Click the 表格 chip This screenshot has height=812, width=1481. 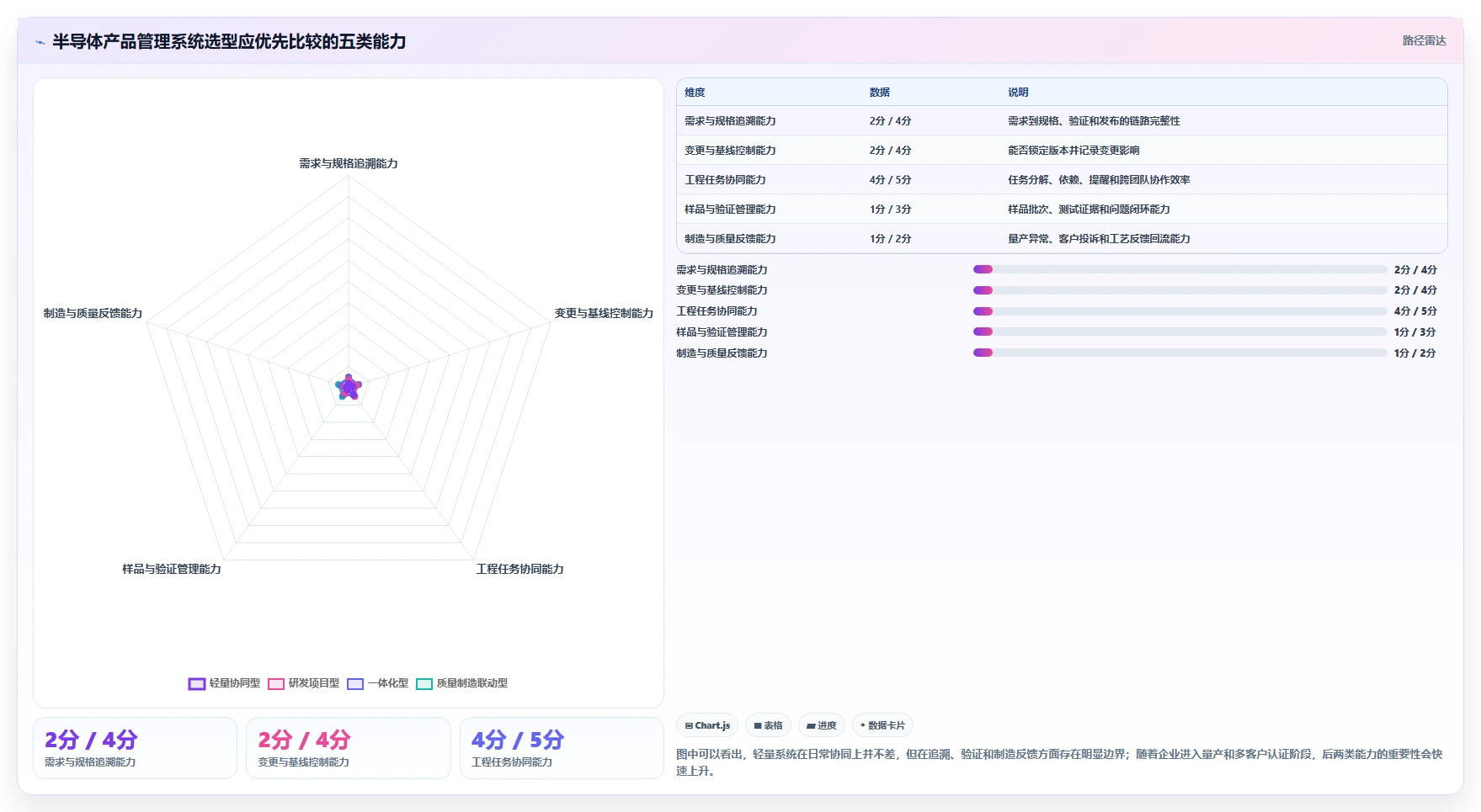click(x=768, y=725)
